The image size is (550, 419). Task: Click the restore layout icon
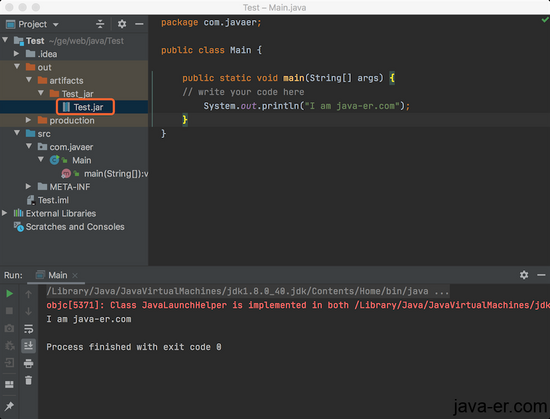9,384
